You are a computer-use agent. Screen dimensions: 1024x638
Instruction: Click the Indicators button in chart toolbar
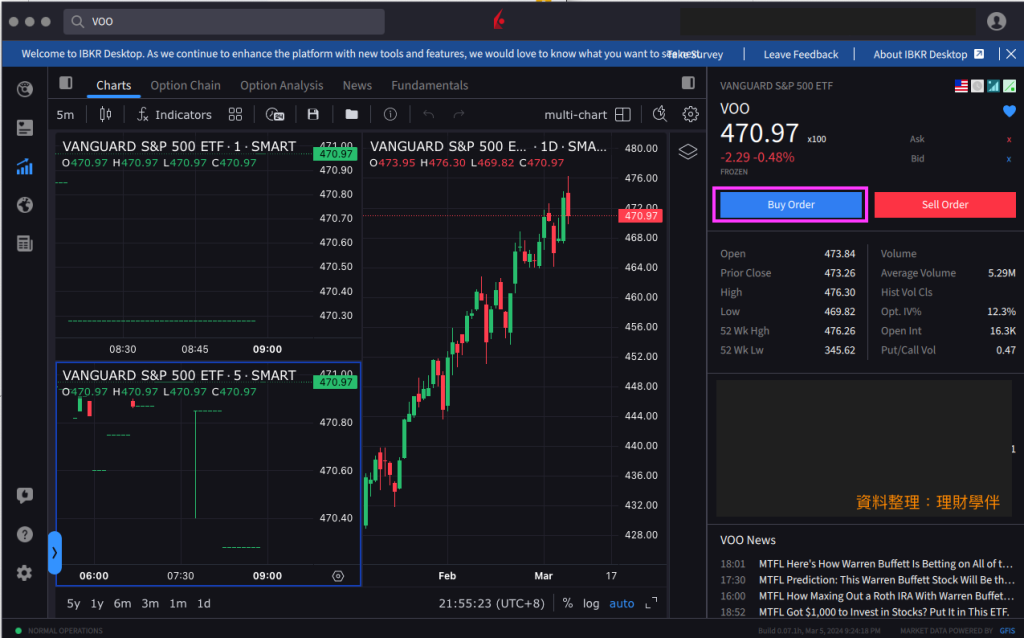pos(174,115)
